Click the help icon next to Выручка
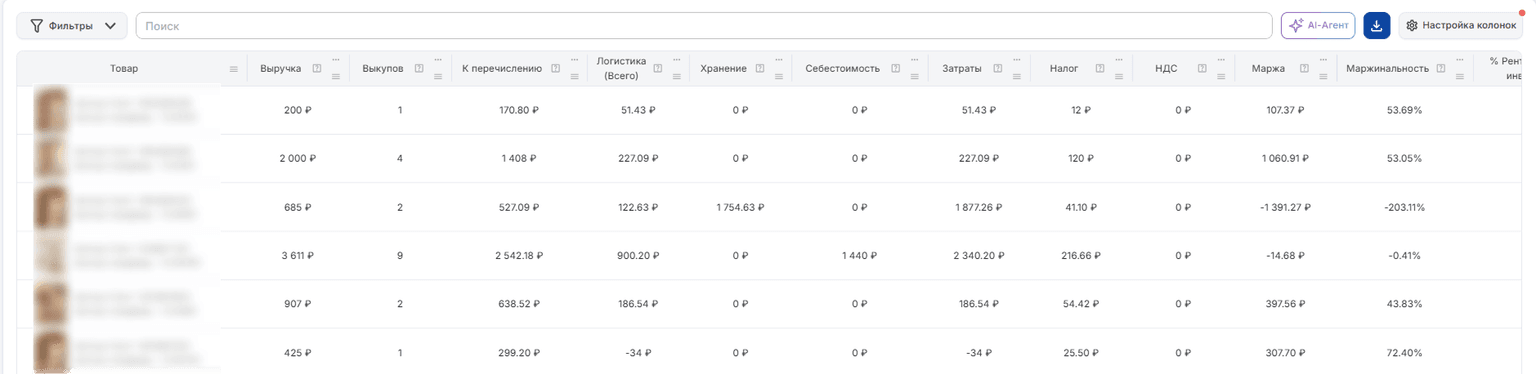The height and width of the screenshot is (374, 1536). pyautogui.click(x=316, y=68)
